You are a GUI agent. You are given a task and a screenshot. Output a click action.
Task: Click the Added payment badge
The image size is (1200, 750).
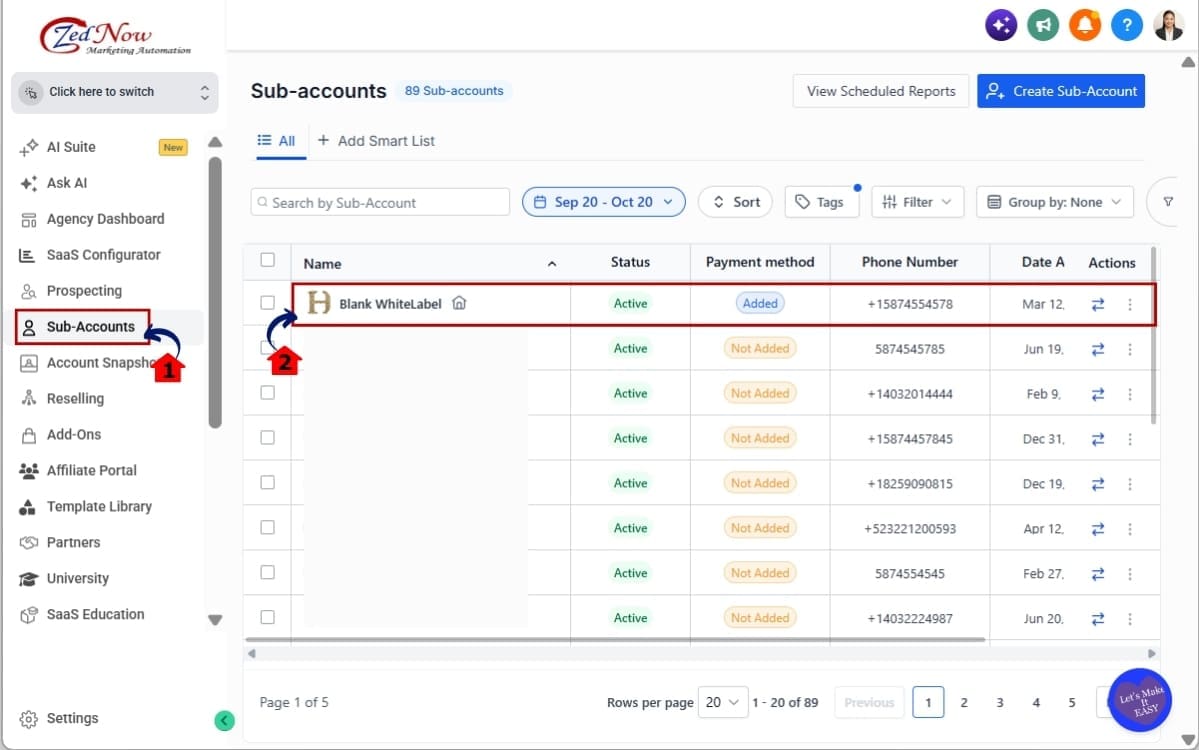(x=760, y=303)
